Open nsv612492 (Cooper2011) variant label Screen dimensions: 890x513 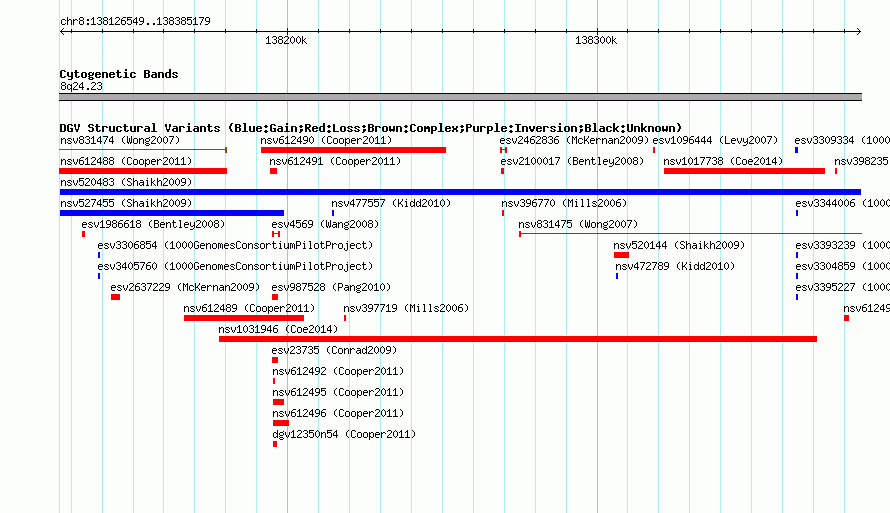click(x=338, y=371)
